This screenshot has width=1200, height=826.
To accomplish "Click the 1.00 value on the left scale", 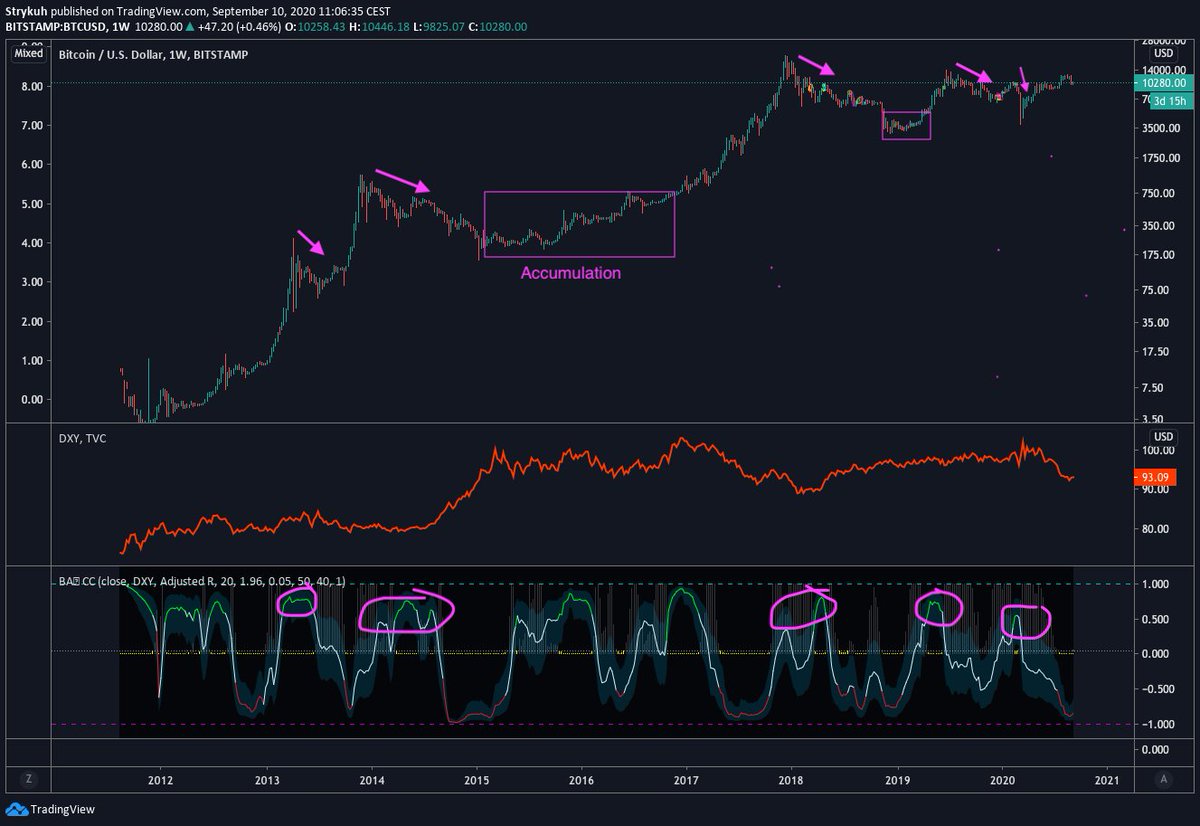I will click(32, 361).
